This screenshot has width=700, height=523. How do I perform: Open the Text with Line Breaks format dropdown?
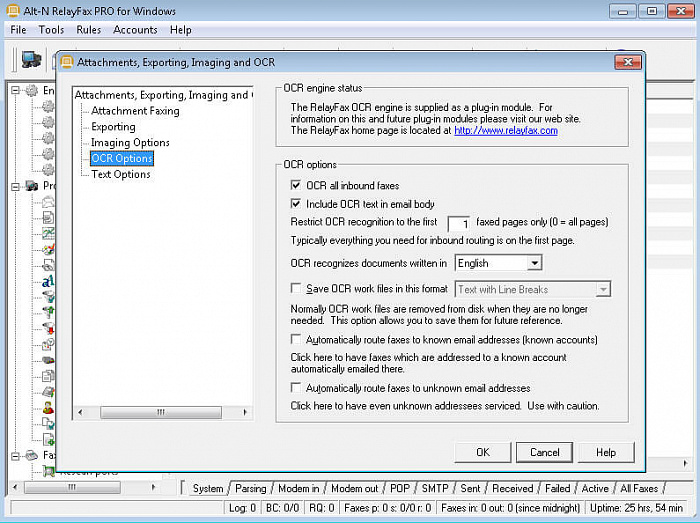coord(603,289)
